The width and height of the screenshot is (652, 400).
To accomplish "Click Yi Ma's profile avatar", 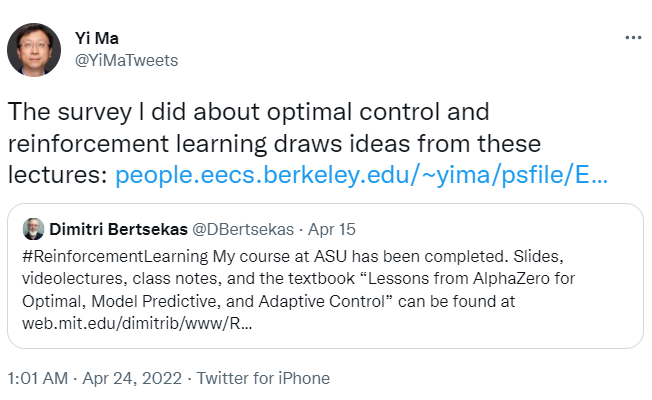I will click(x=34, y=49).
